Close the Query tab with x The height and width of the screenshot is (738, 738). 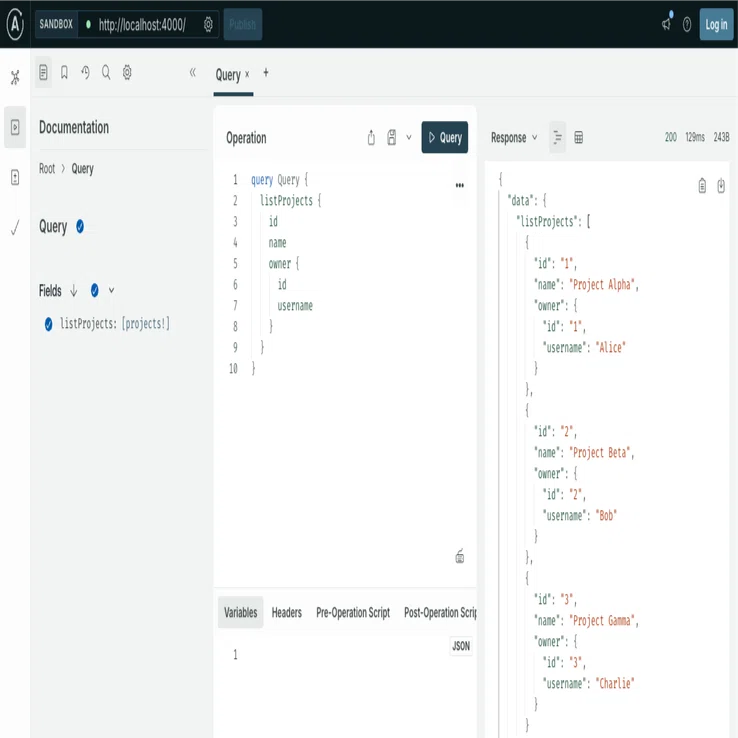point(247,74)
